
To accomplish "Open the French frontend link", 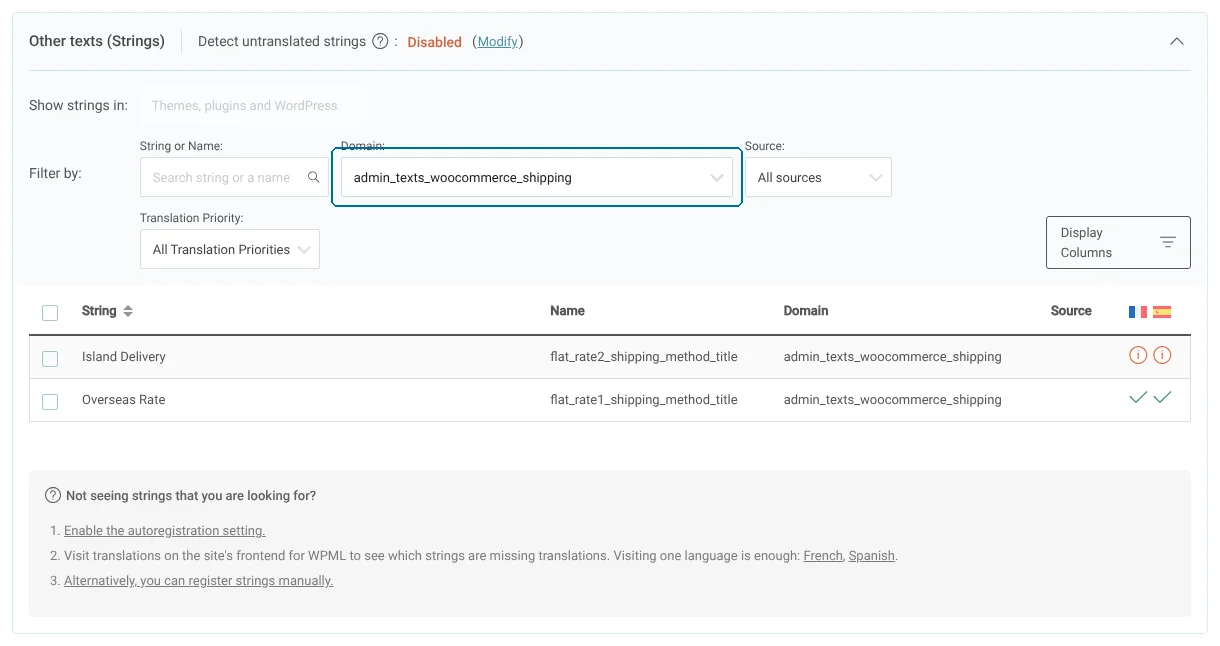I will tap(823, 555).
